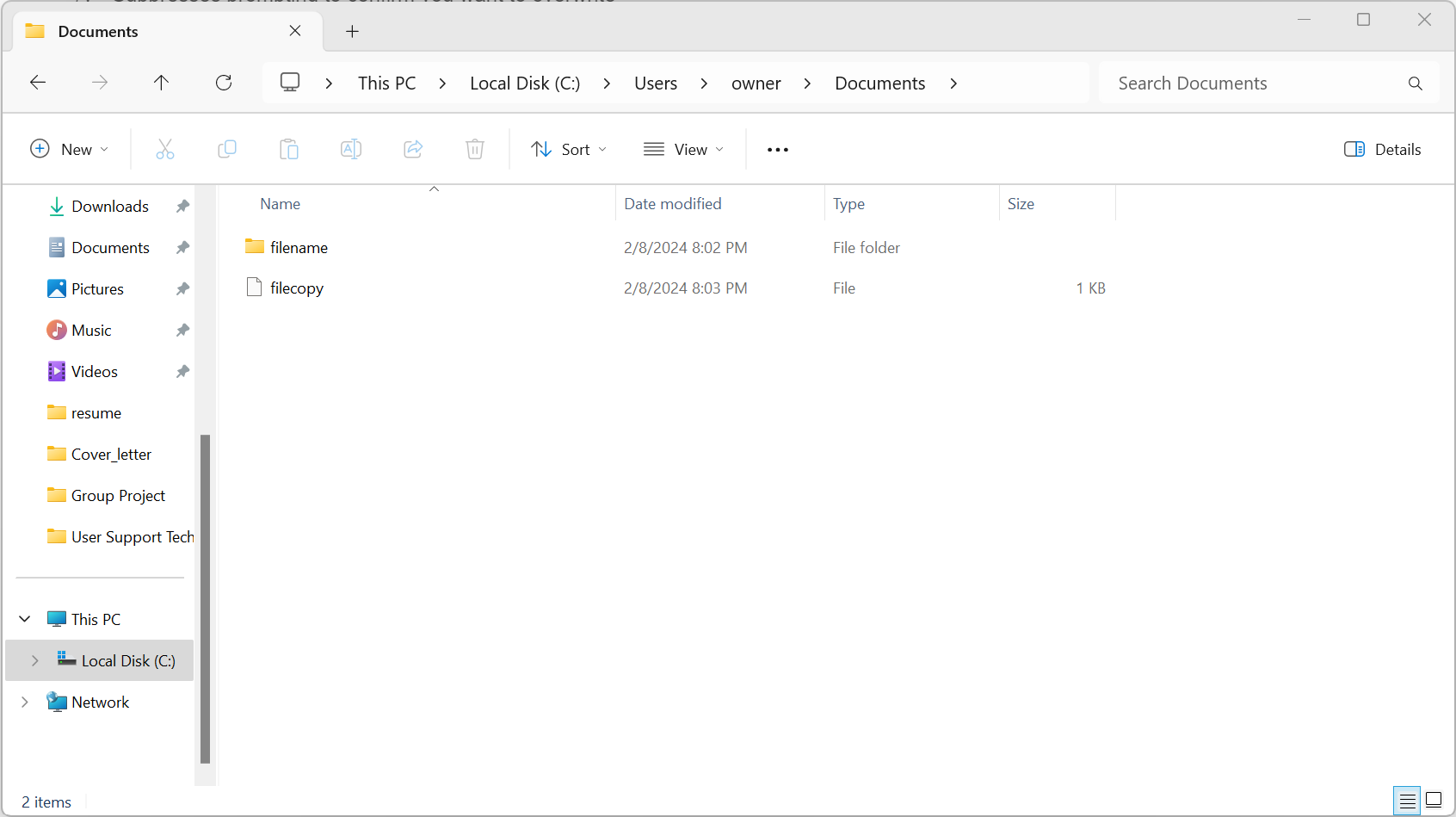This screenshot has width=1456, height=817.
Task: Sort by Size column header
Action: click(1021, 204)
